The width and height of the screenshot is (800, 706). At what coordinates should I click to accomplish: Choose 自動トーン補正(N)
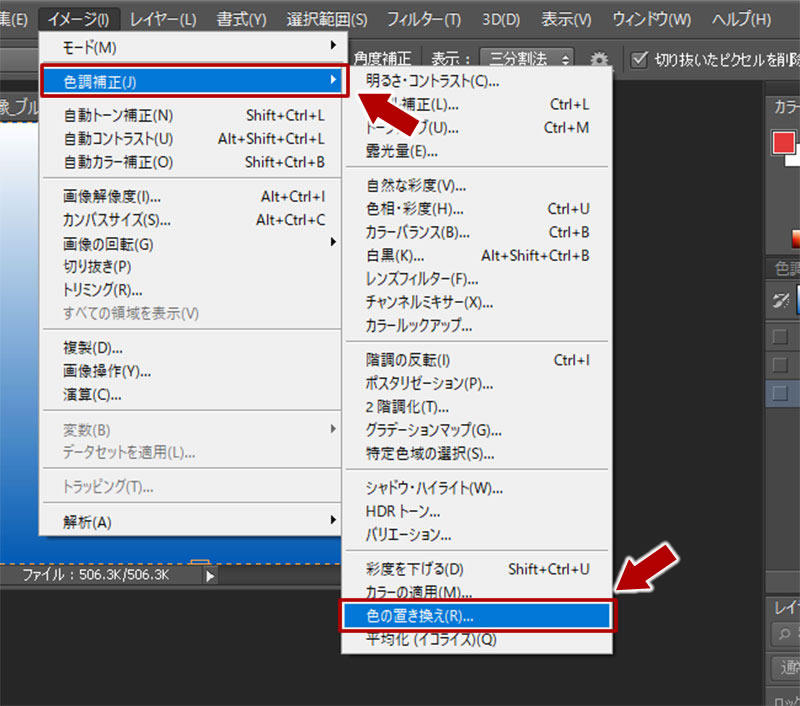click(193, 115)
